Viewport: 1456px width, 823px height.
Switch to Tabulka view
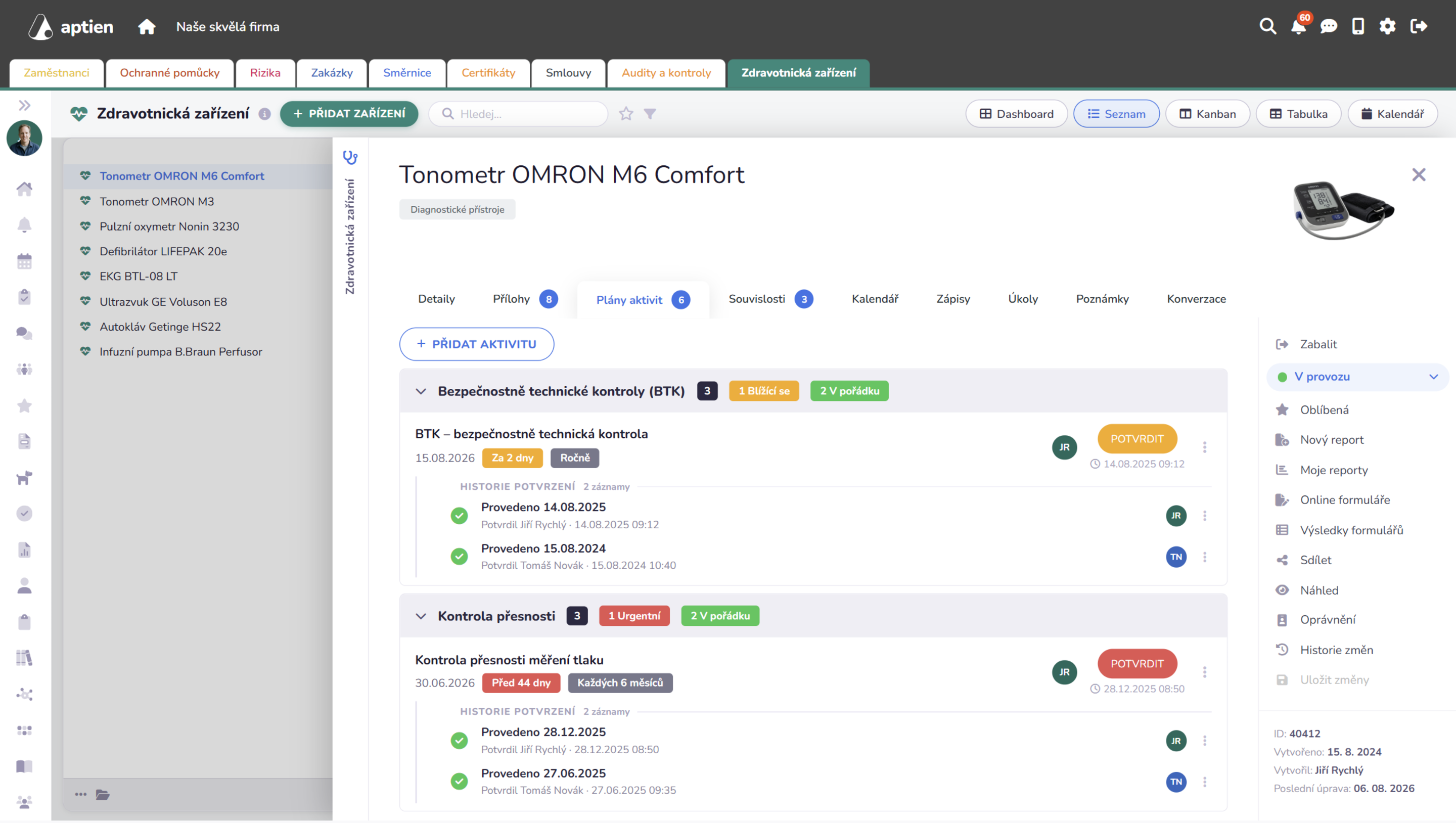(1298, 114)
